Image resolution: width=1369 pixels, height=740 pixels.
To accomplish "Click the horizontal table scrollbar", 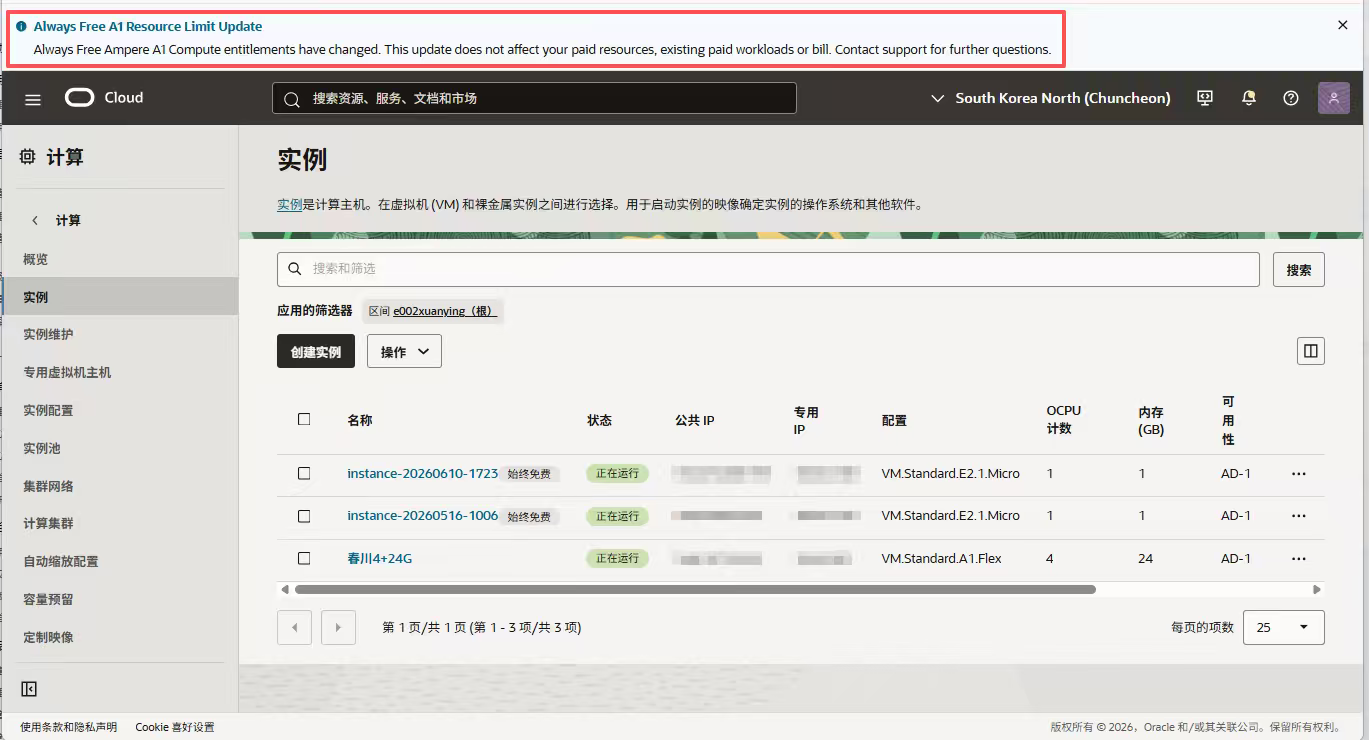I will 695,590.
